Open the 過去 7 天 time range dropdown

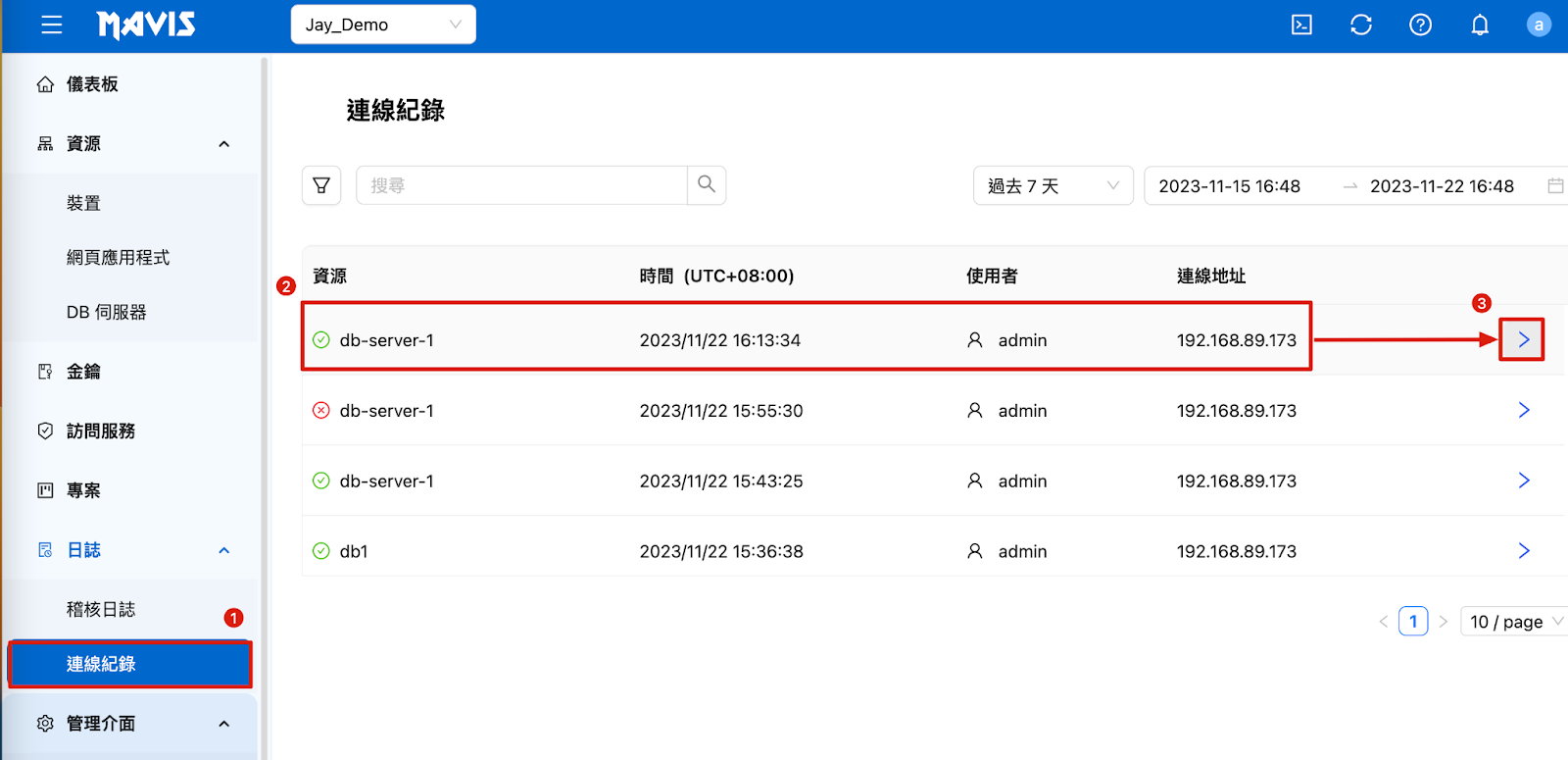point(1053,186)
